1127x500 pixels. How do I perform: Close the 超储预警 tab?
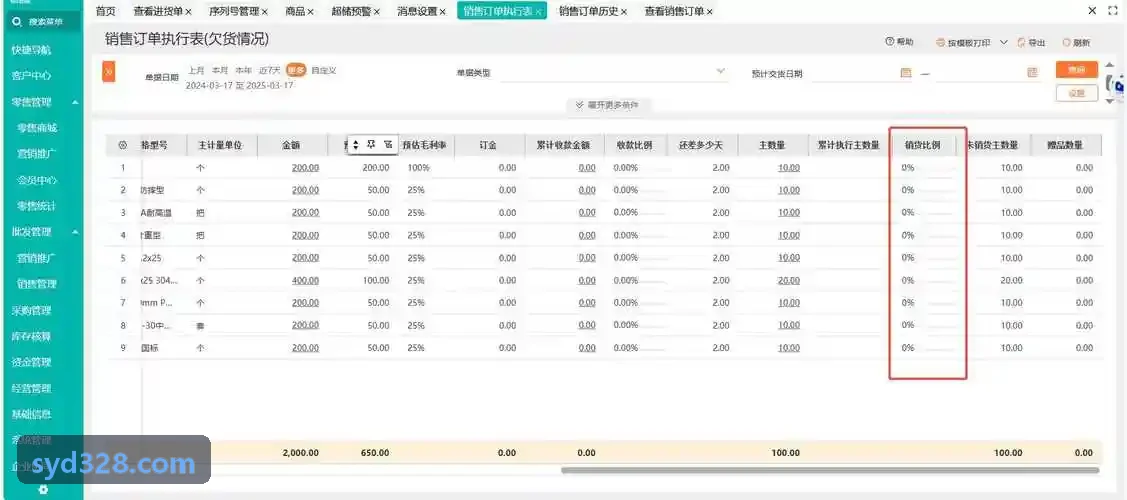tap(377, 11)
